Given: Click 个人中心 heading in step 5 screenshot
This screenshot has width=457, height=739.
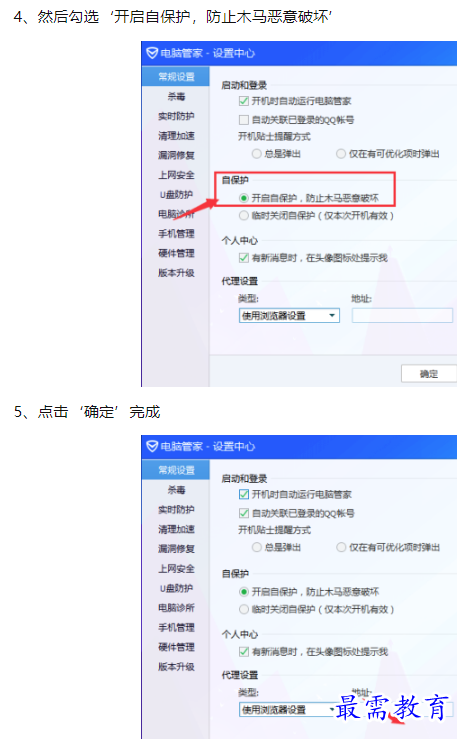Looking at the screenshot, I should pyautogui.click(x=240, y=634).
